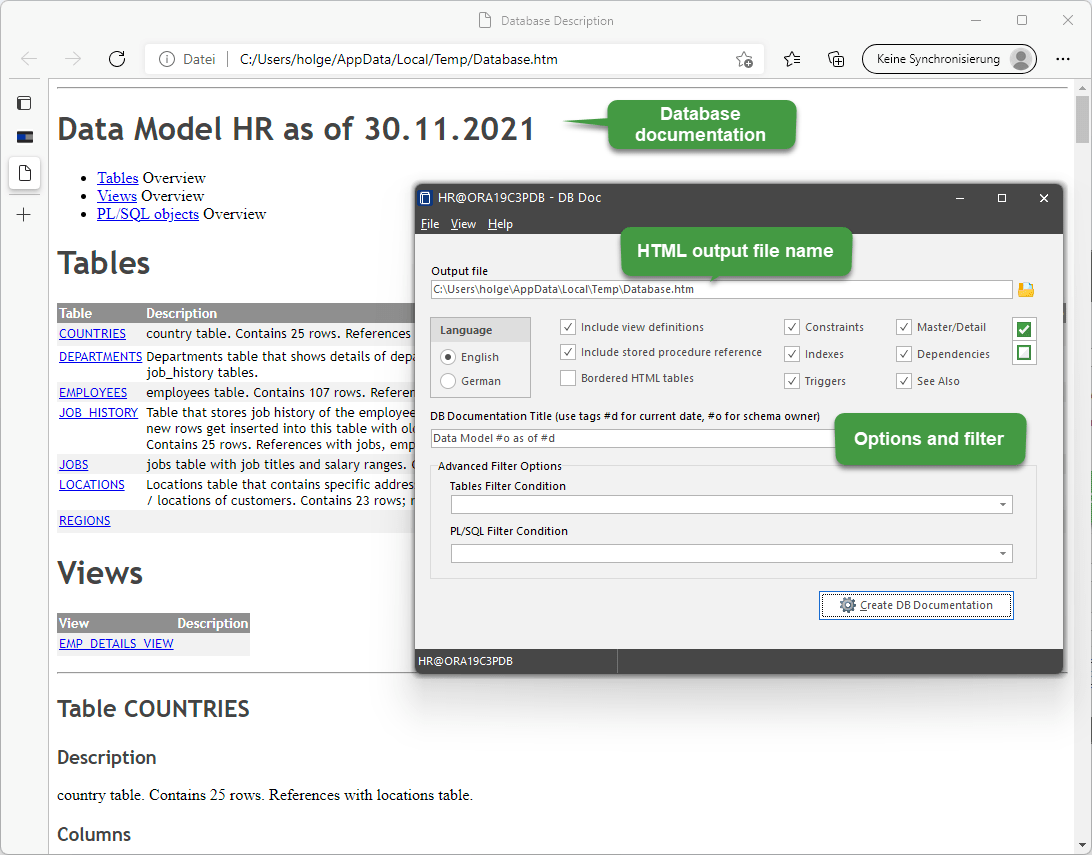Click the browse output file folder icon
1092x855 pixels.
(x=1025, y=290)
